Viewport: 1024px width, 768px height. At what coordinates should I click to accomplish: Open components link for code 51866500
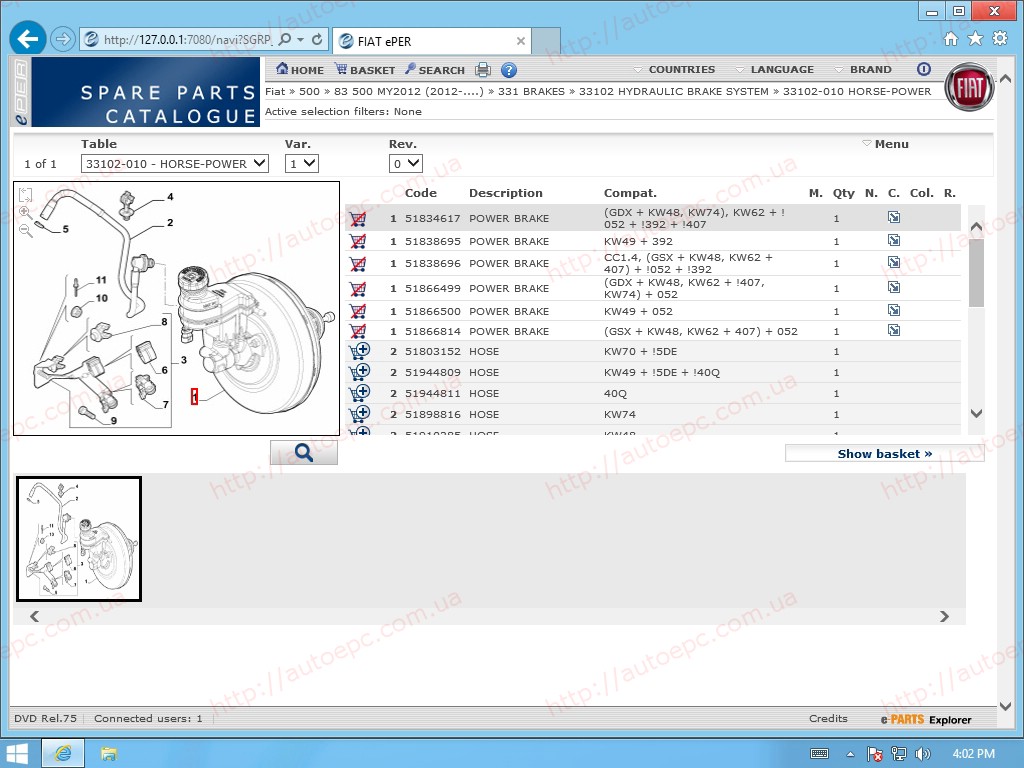click(894, 310)
